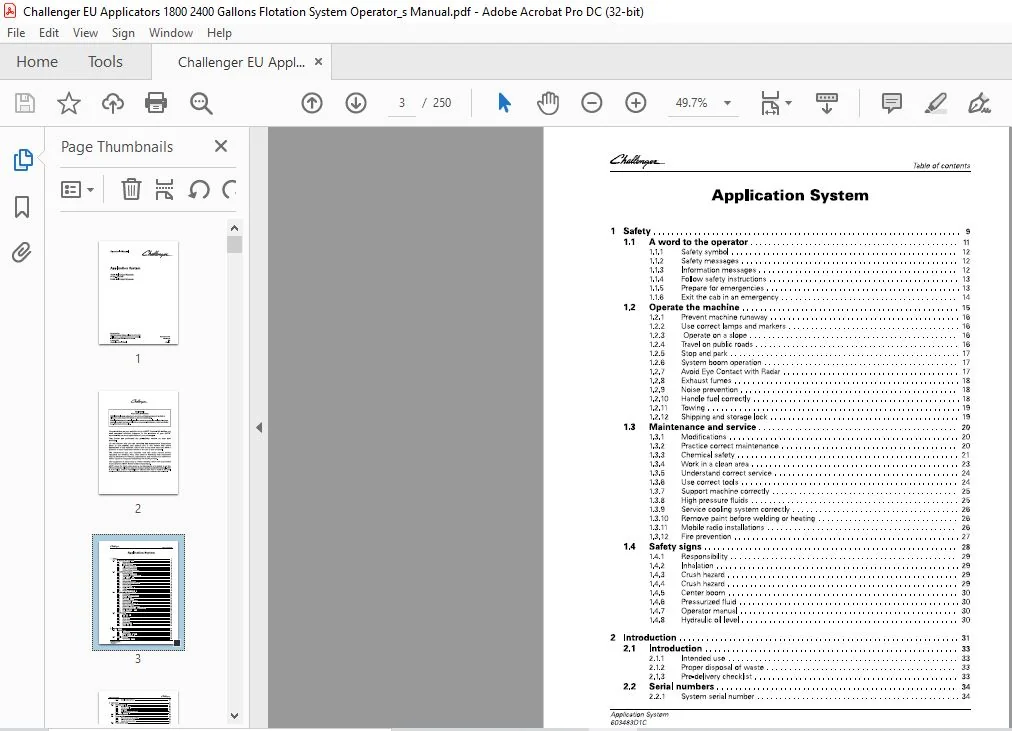Image resolution: width=1012 pixels, height=731 pixels.
Task: Open the Sign document pen tool
Action: coord(979,103)
